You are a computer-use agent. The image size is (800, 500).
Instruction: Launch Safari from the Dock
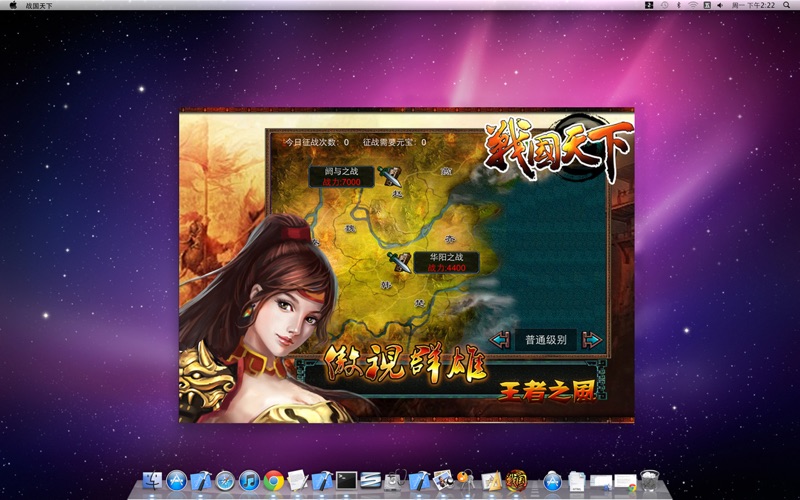(225, 481)
